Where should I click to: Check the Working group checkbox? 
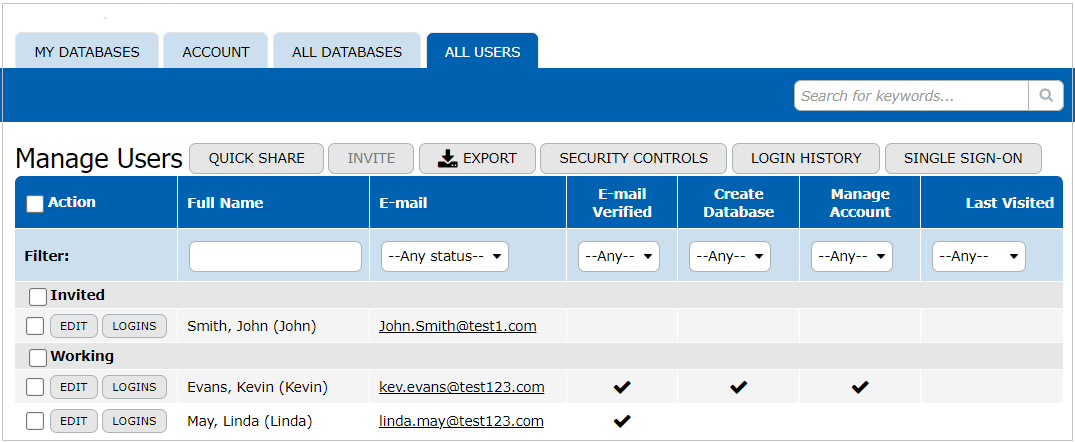(x=38, y=357)
